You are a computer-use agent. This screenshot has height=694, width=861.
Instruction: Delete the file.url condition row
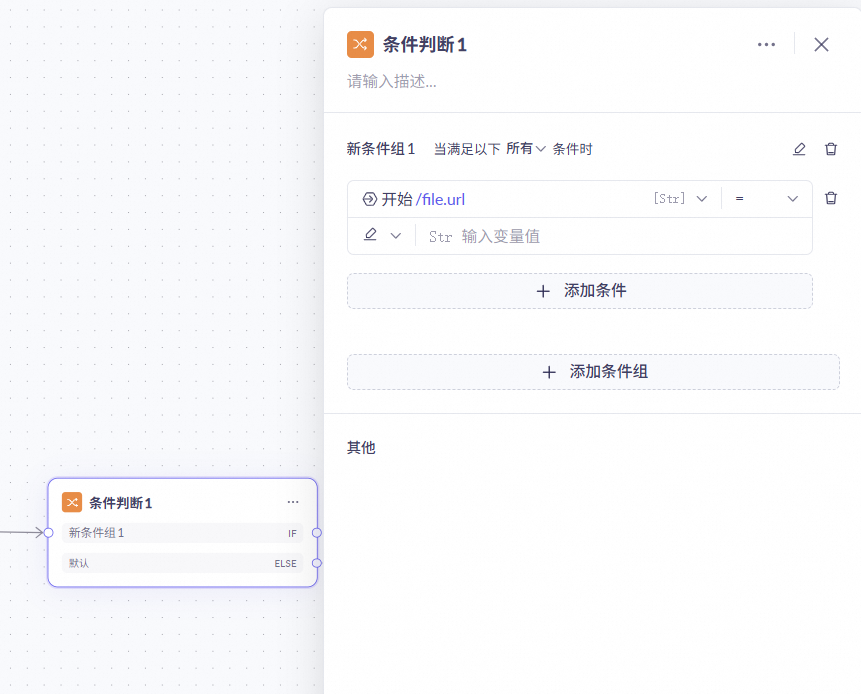pyautogui.click(x=831, y=198)
